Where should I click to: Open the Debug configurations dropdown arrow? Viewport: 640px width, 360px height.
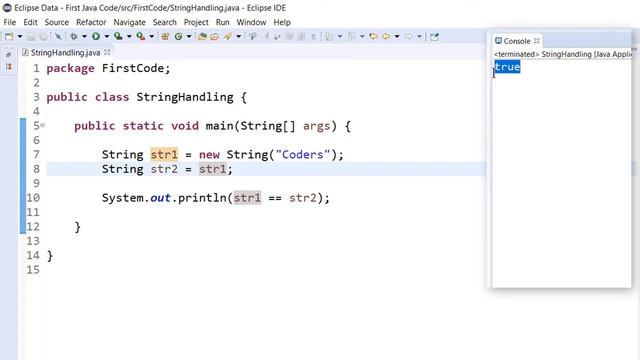click(84, 36)
